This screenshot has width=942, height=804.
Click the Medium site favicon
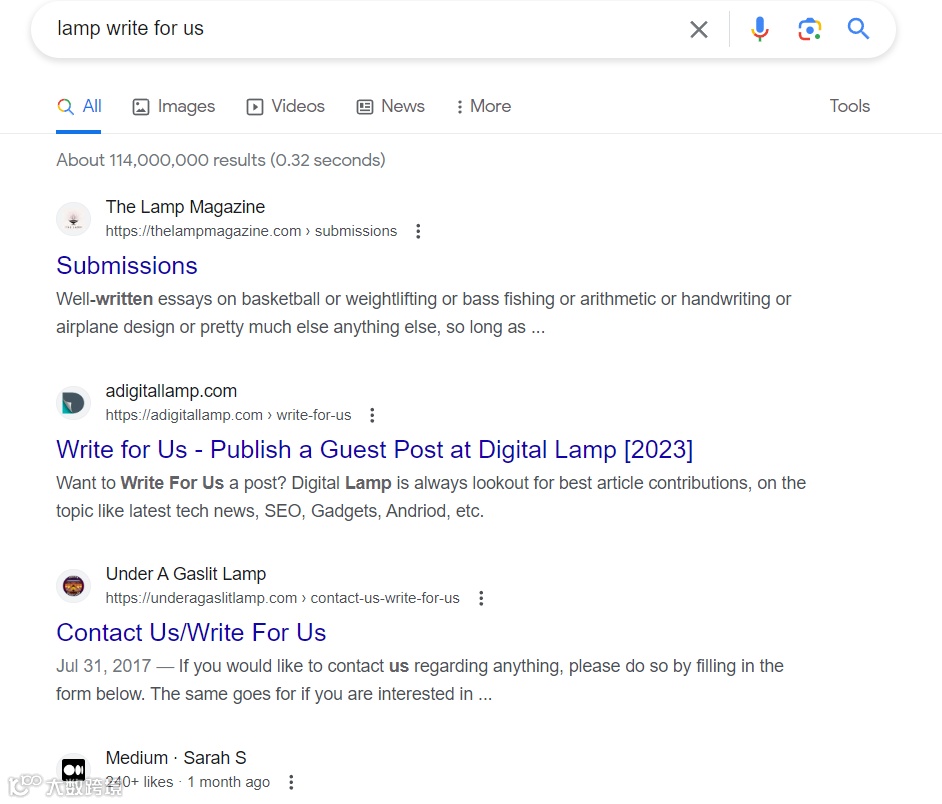point(73,770)
